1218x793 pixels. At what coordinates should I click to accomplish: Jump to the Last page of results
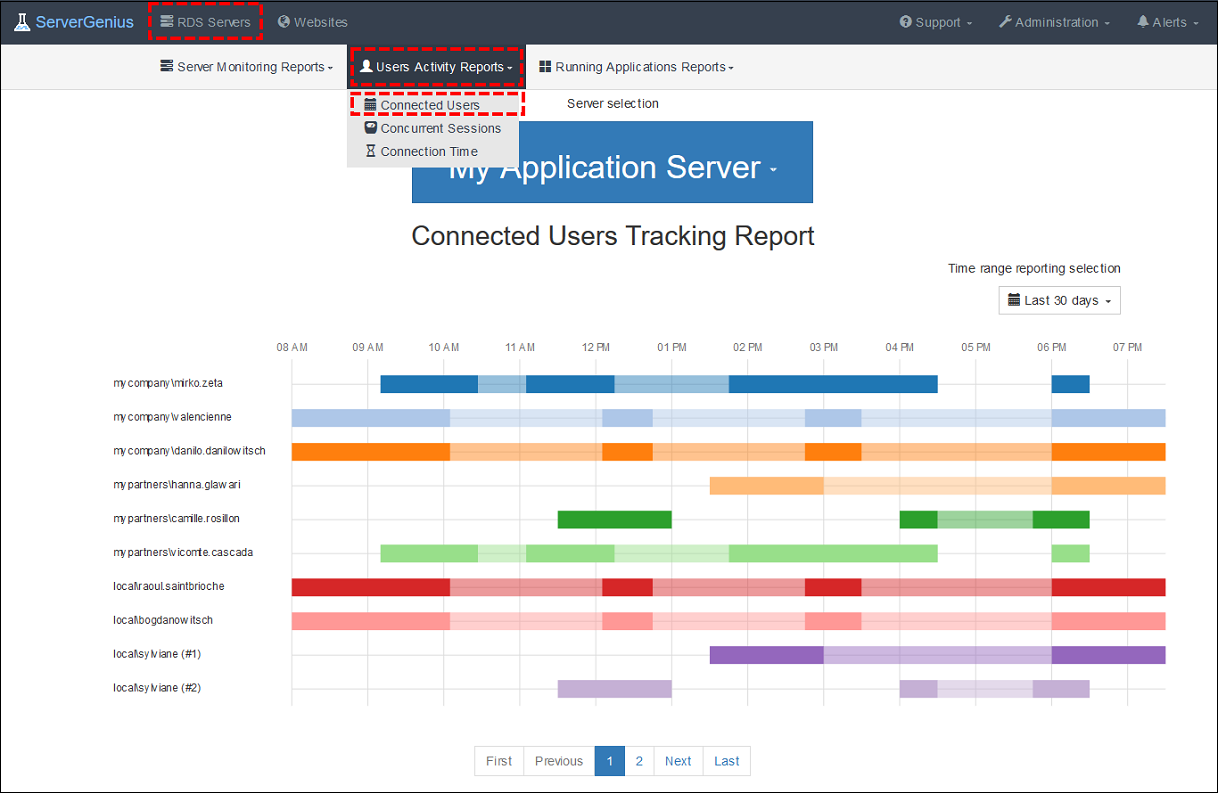tap(726, 761)
